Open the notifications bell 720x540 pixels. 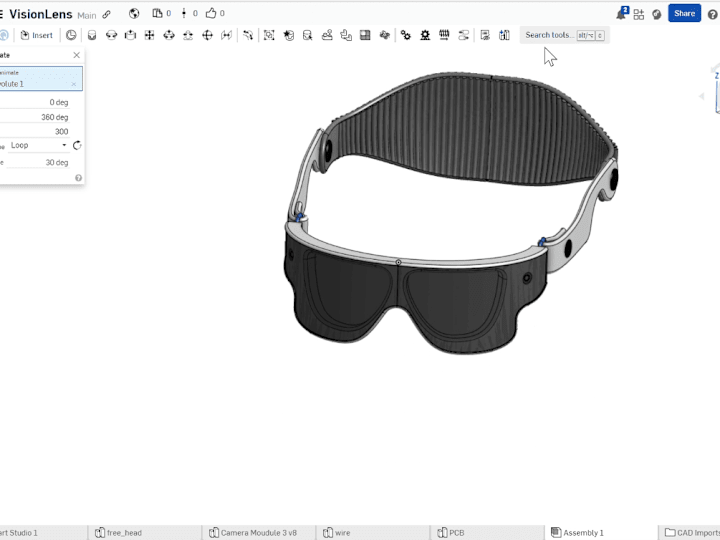point(621,14)
